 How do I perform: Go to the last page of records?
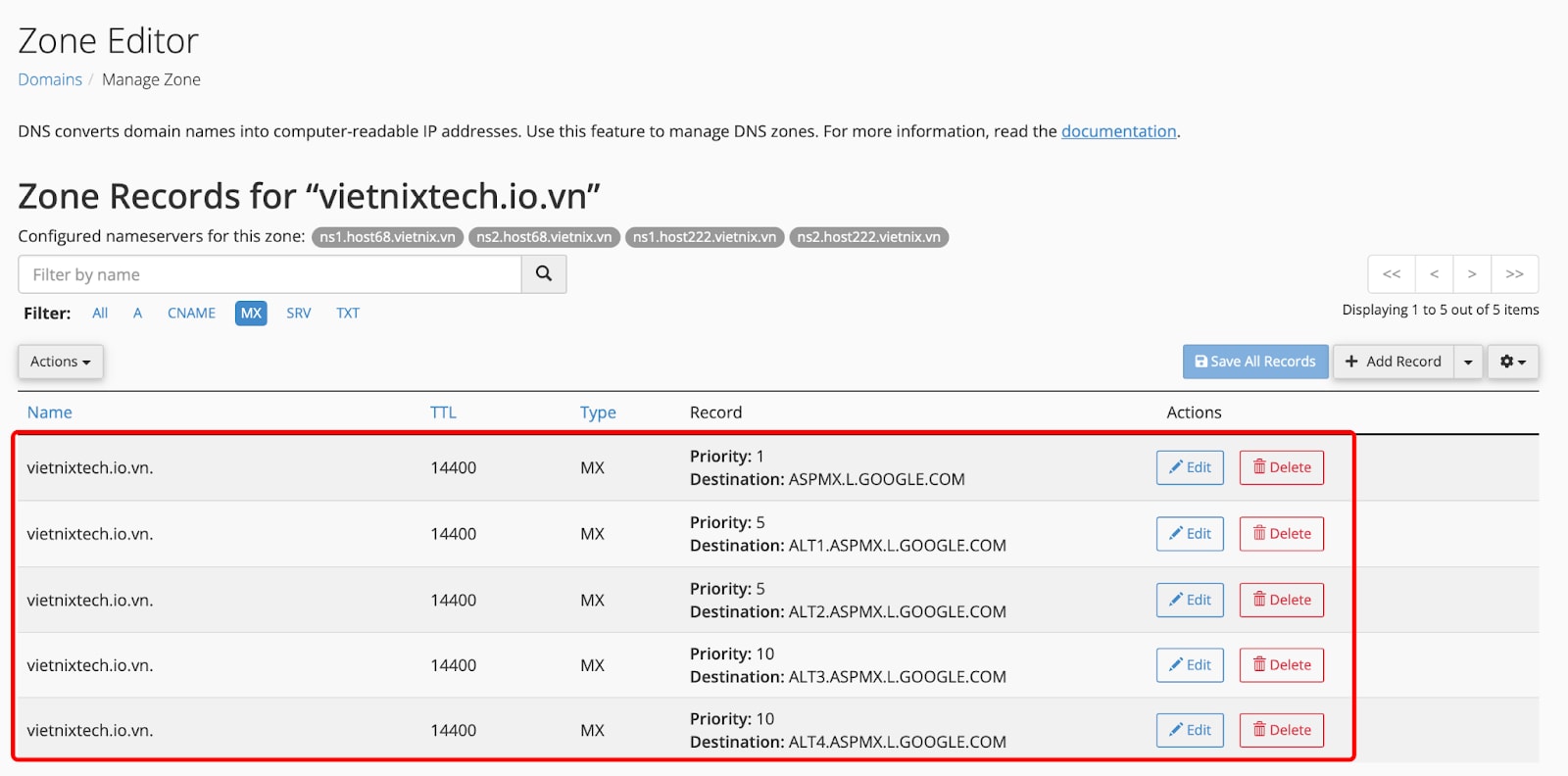coord(1514,274)
